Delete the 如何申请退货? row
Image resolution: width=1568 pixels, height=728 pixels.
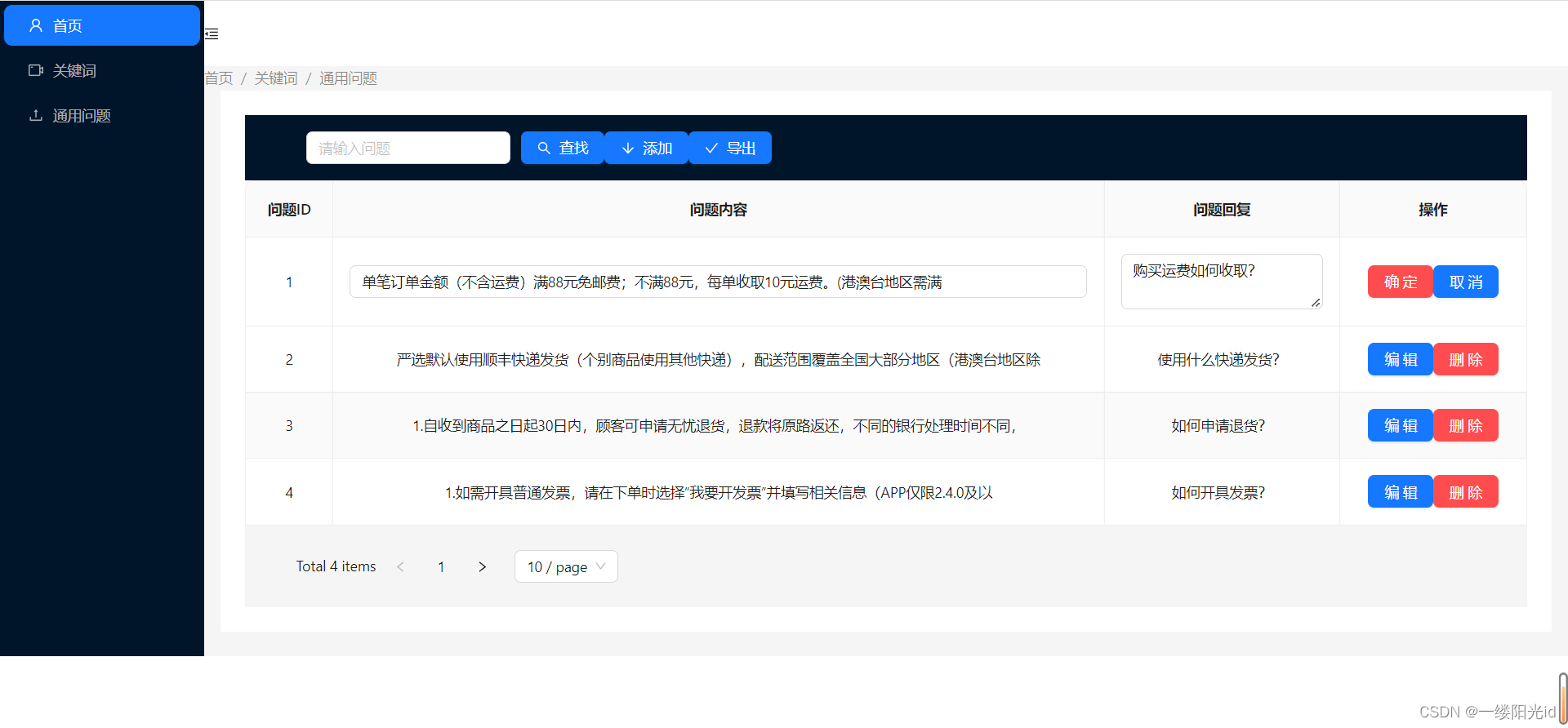[x=1466, y=425]
